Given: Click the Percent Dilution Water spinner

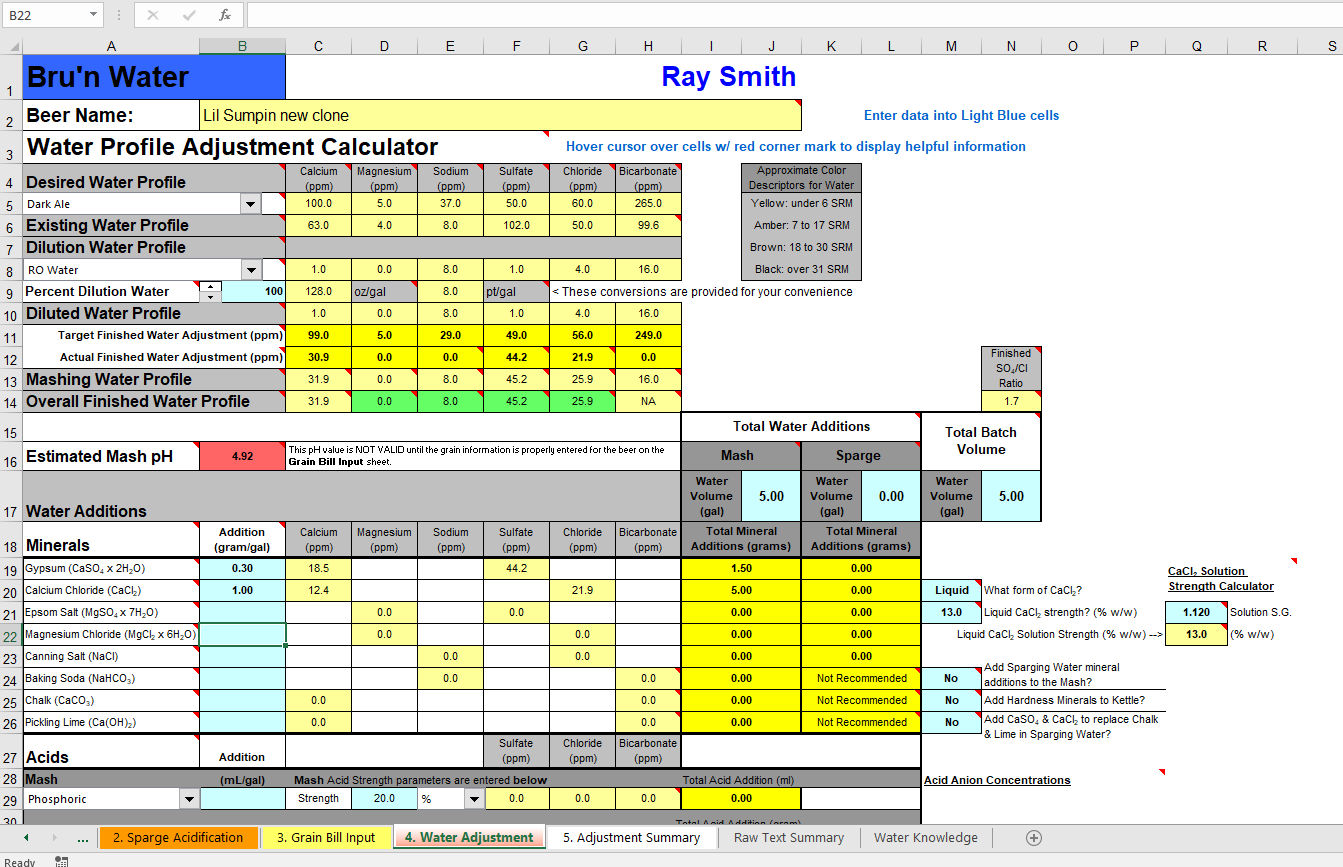Looking at the screenshot, I should (x=211, y=292).
